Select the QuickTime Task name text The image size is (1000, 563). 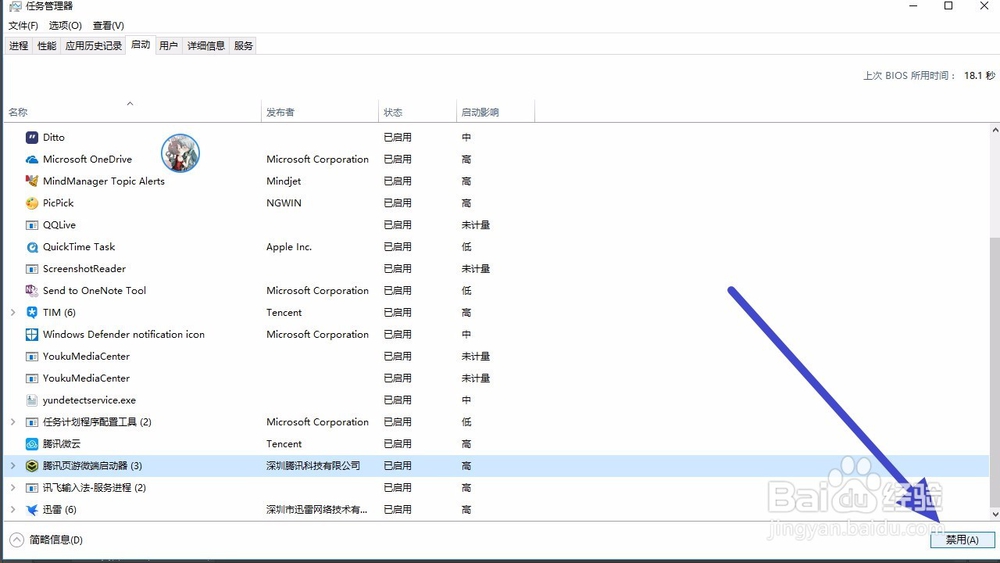pyautogui.click(x=79, y=247)
